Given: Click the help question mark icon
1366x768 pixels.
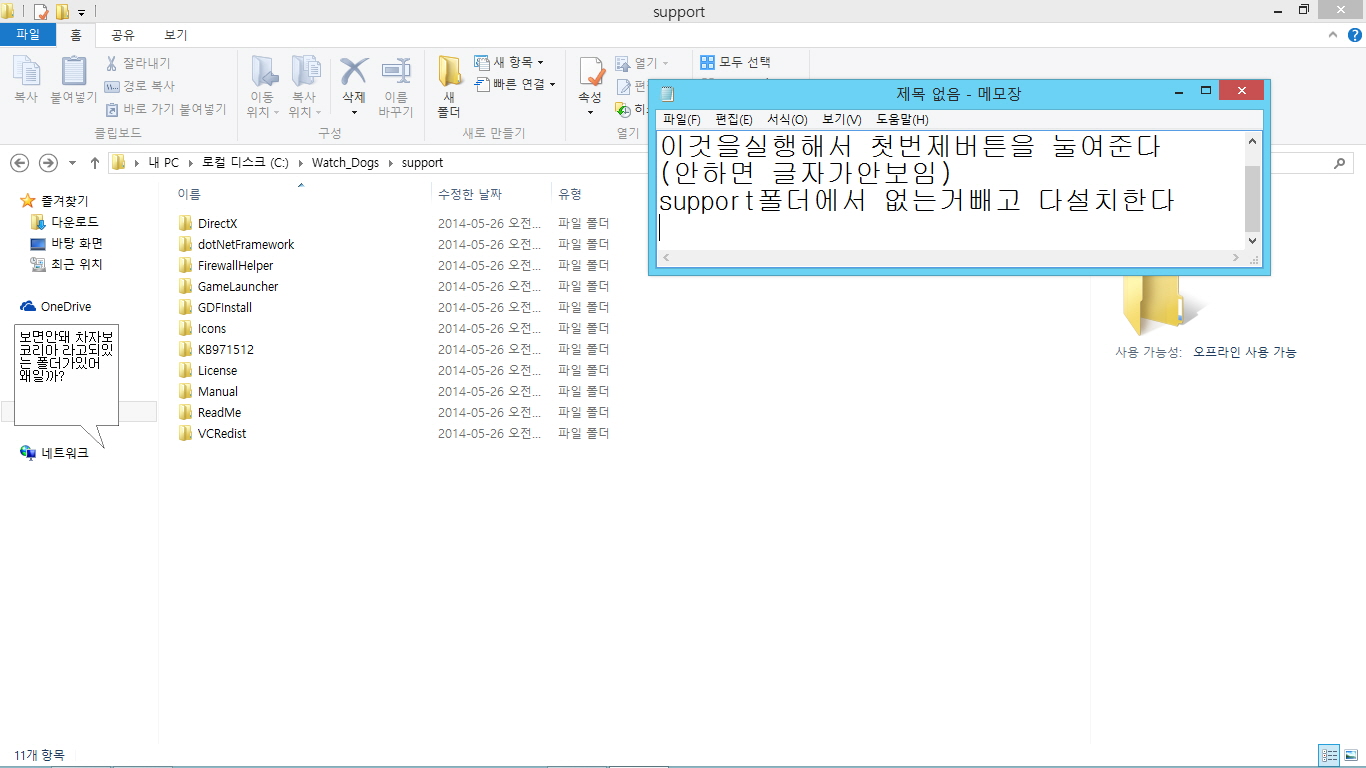Looking at the screenshot, I should [x=1354, y=35].
